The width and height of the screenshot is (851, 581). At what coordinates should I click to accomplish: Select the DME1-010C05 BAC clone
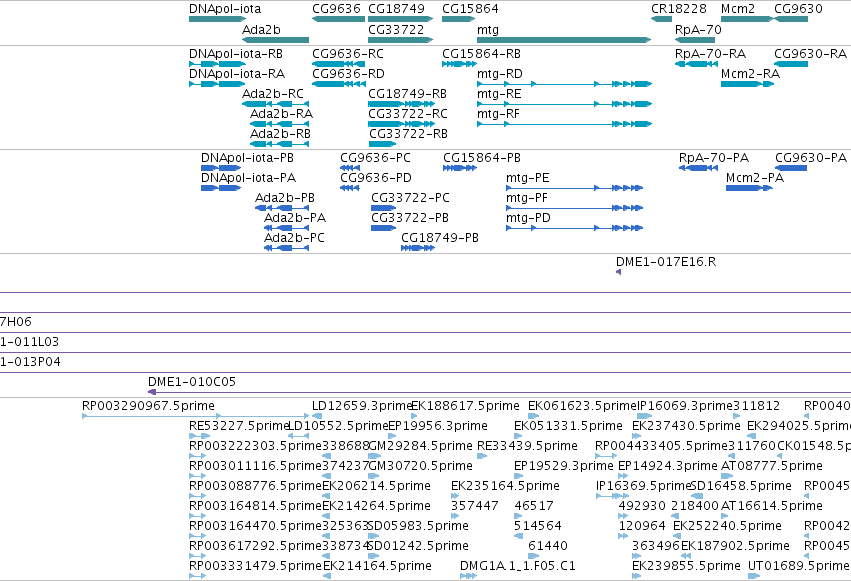pyautogui.click(x=499, y=392)
